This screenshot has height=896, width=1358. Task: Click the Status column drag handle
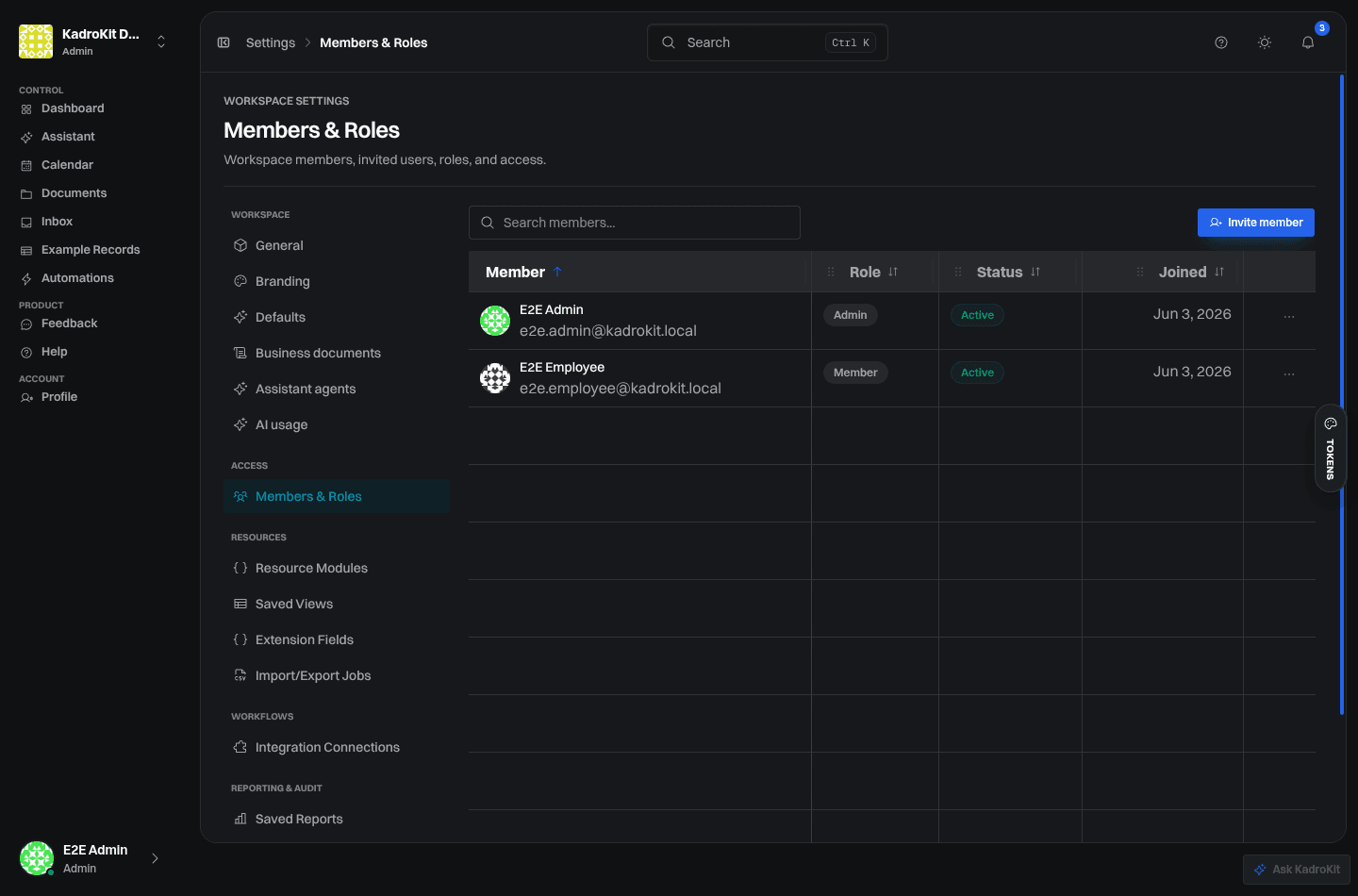click(958, 272)
